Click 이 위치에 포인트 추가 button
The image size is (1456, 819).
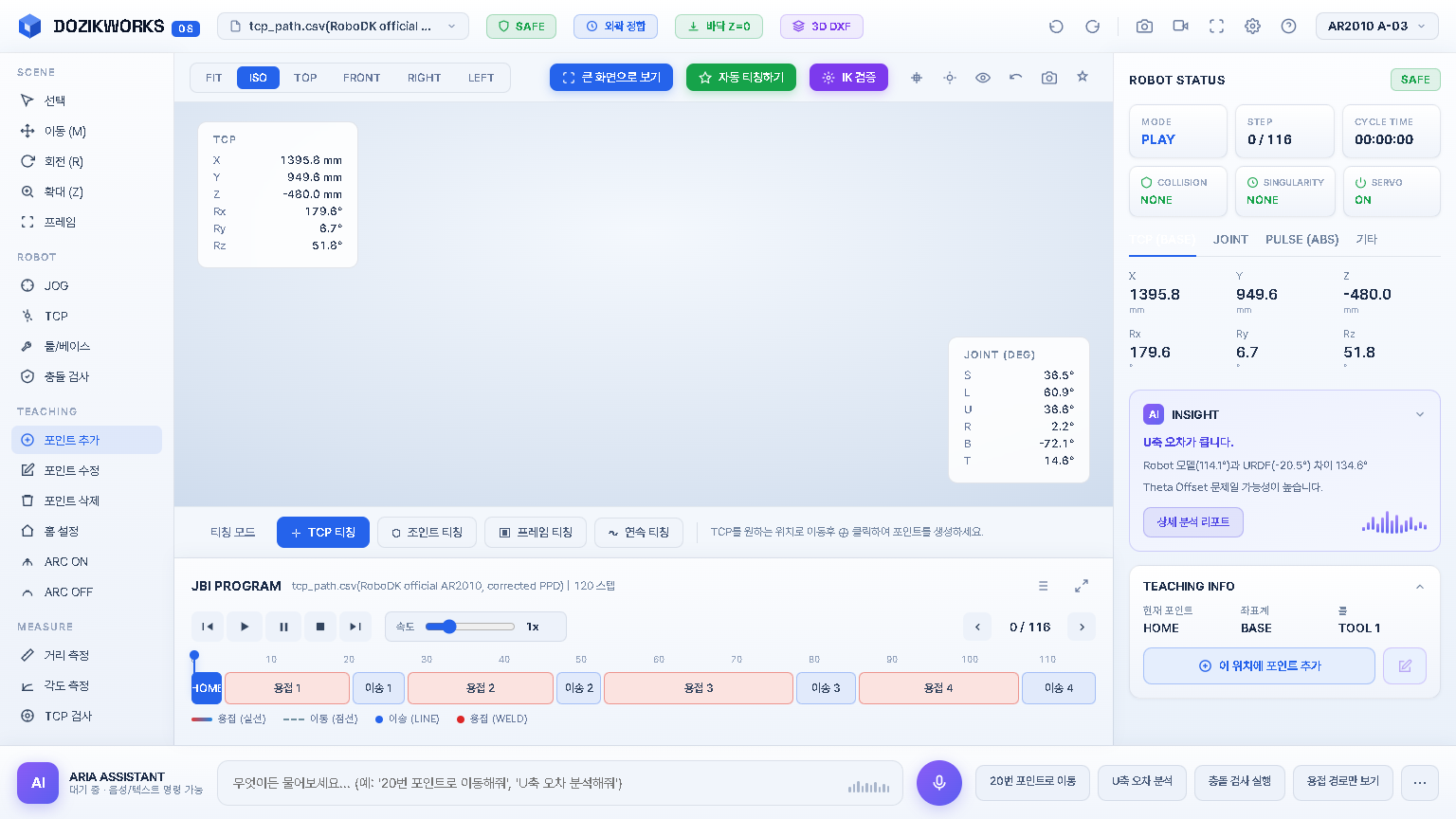pos(1259,665)
